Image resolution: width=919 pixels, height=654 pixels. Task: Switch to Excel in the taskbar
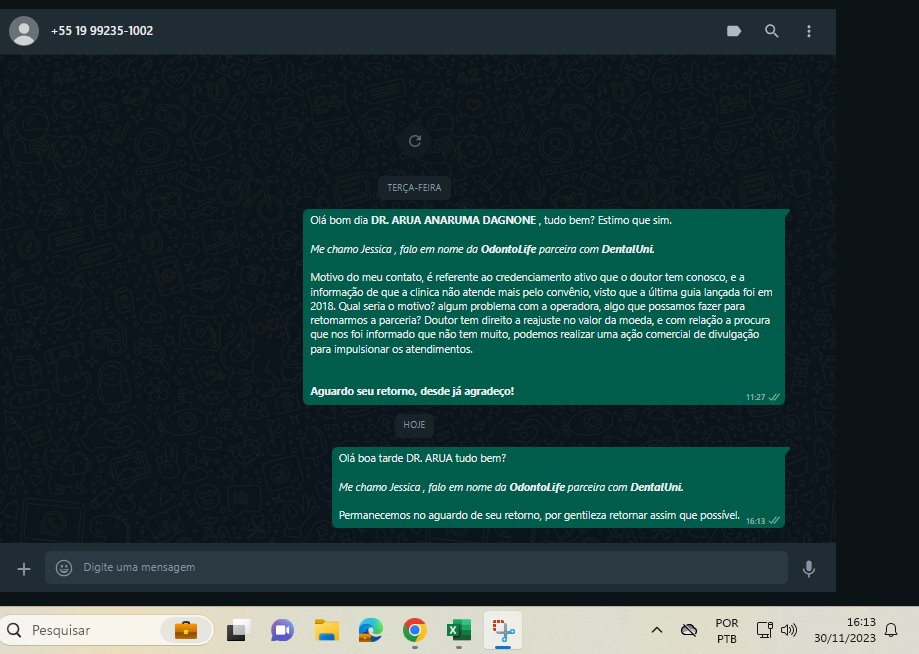coord(458,631)
